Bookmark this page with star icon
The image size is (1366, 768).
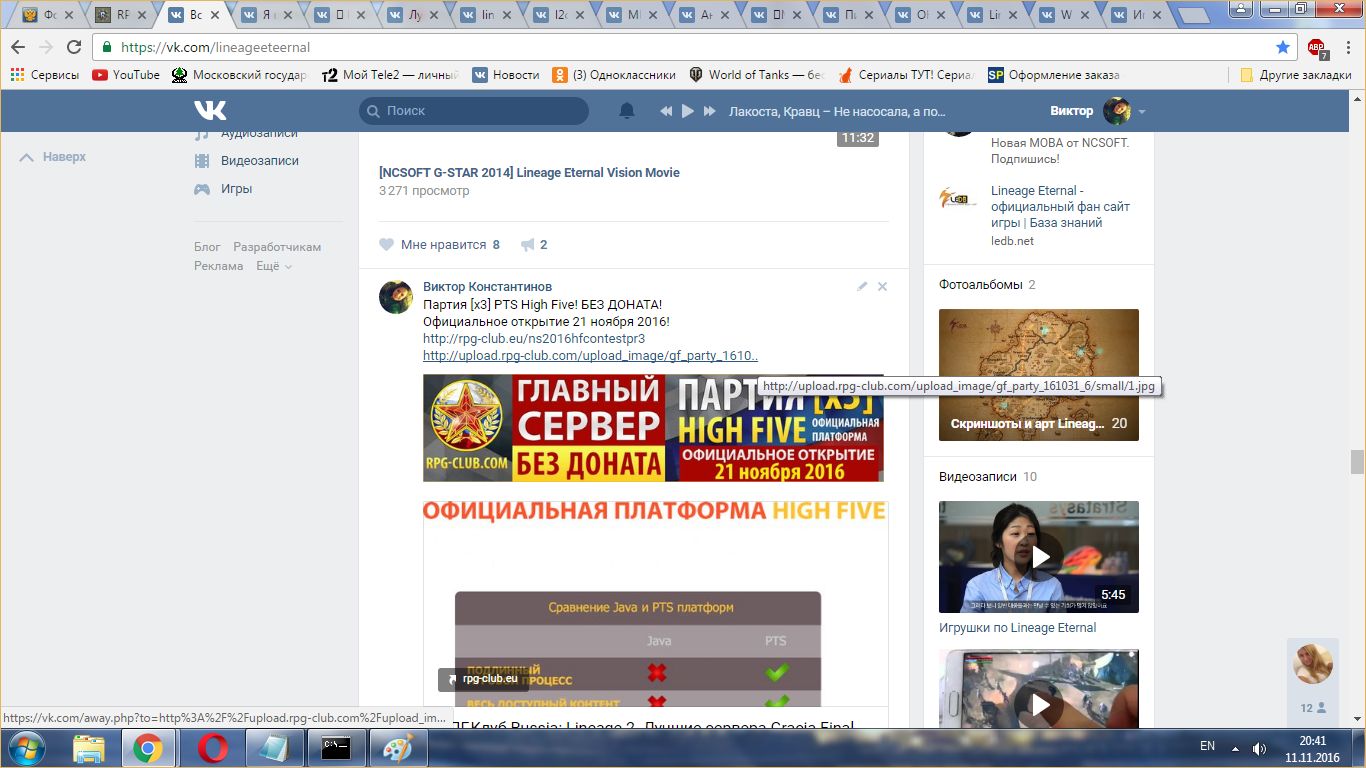[1283, 47]
